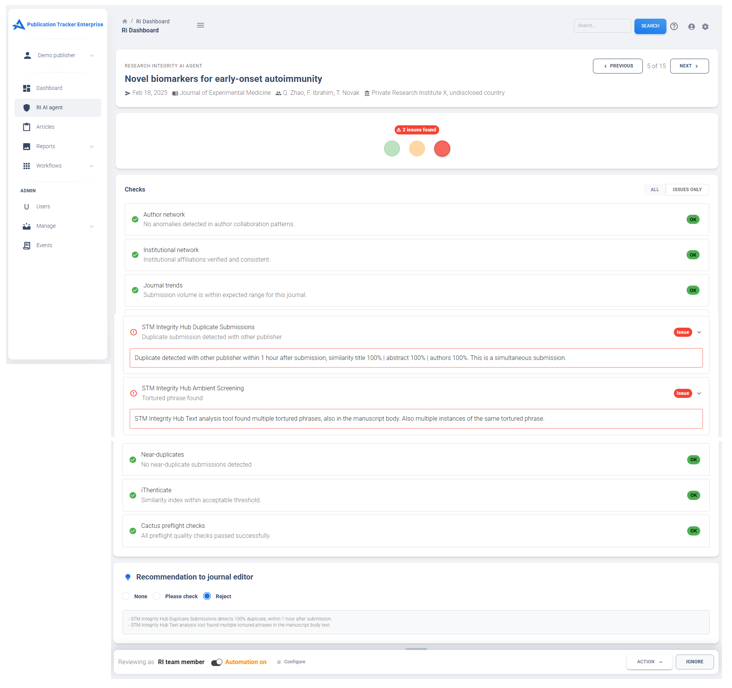Click alert icon for Duplicate Submissions check
Screen dimensions: 732x688
(134, 332)
